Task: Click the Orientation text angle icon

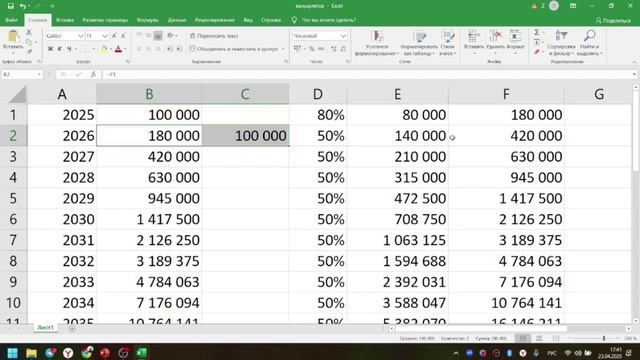Action: click(x=171, y=36)
